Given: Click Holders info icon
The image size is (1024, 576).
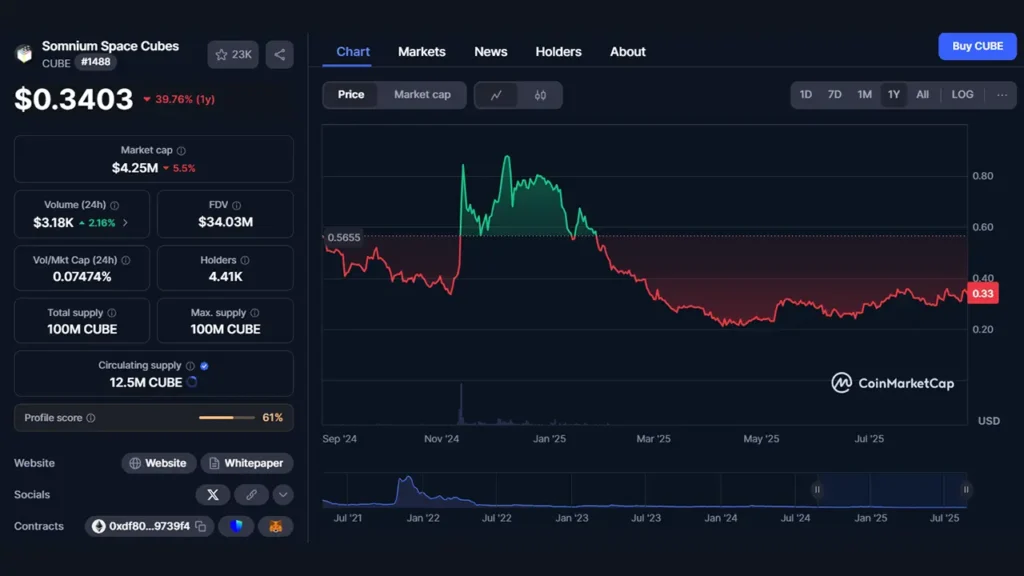Looking at the screenshot, I should click(x=245, y=260).
